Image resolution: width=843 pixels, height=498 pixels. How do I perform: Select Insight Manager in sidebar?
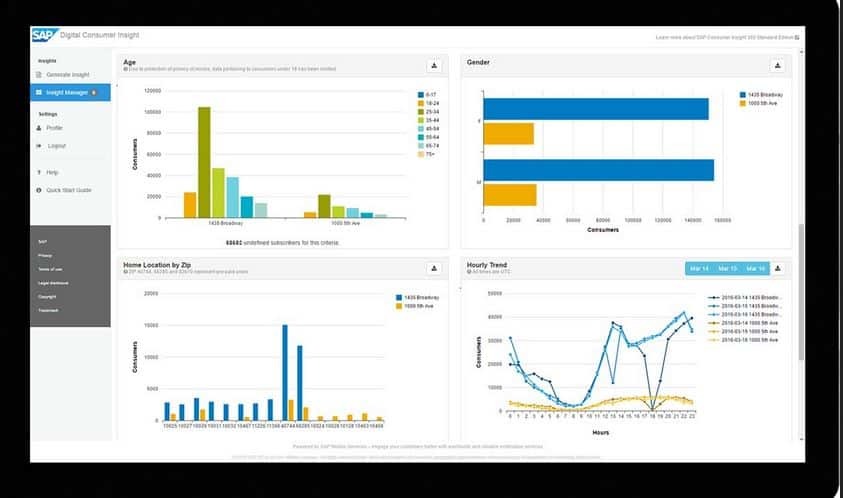point(68,92)
